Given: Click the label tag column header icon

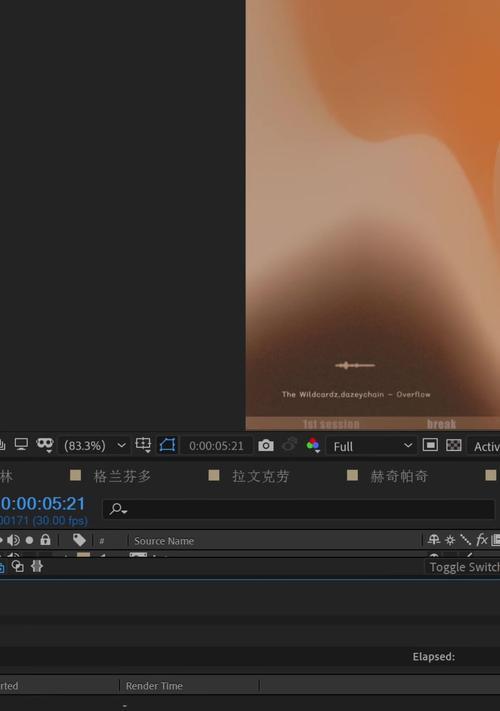Looking at the screenshot, I should pos(79,540).
